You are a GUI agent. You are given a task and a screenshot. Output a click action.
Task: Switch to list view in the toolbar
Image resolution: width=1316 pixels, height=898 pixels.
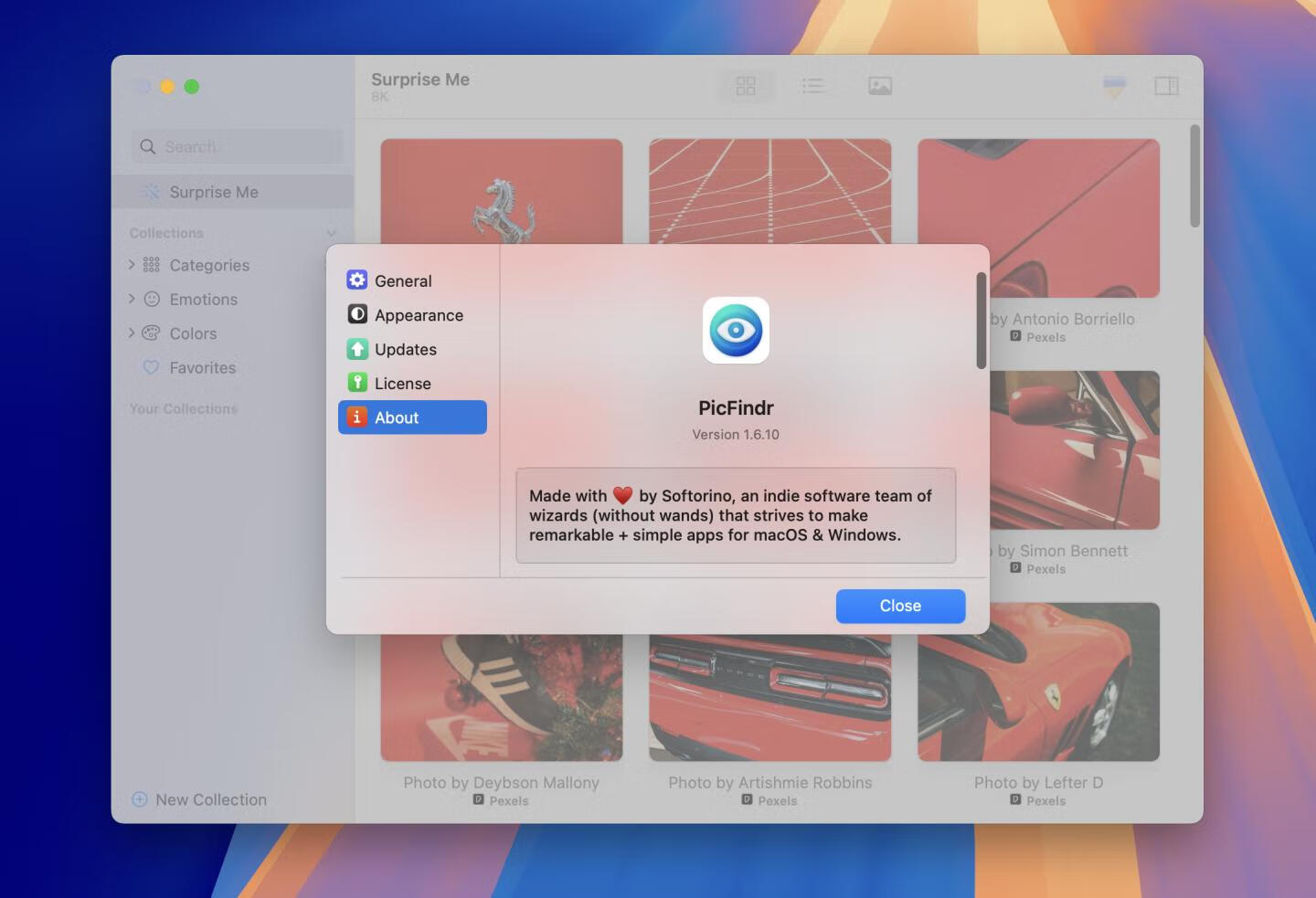click(813, 86)
